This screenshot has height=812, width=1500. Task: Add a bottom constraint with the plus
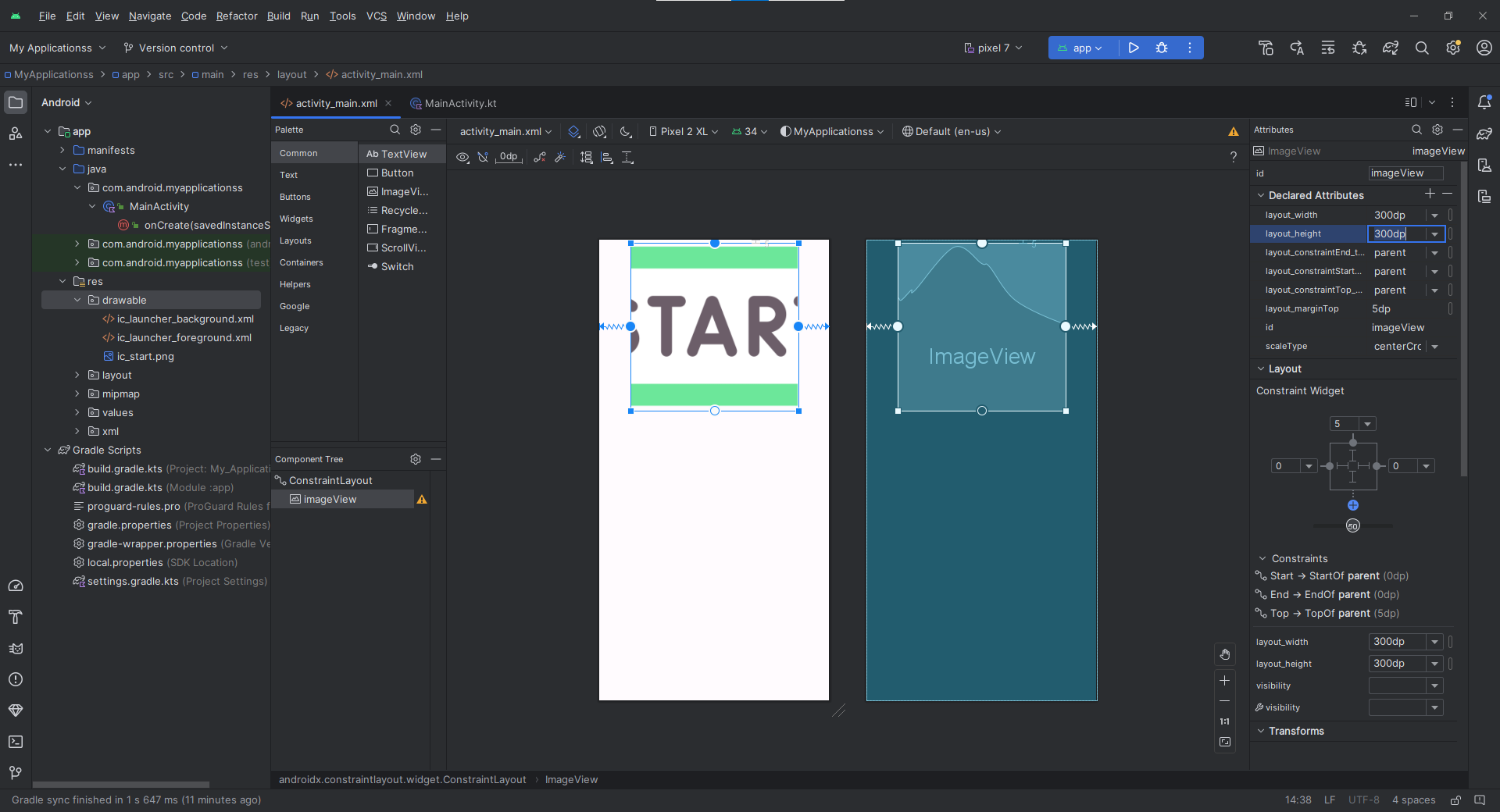[1353, 505]
